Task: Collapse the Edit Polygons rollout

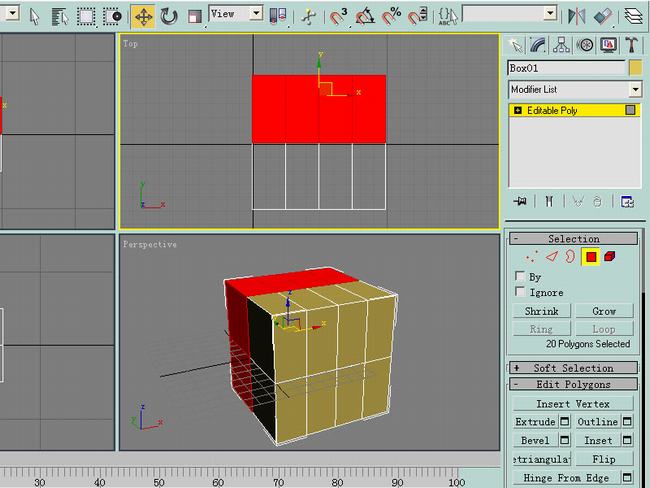Action: click(x=573, y=384)
